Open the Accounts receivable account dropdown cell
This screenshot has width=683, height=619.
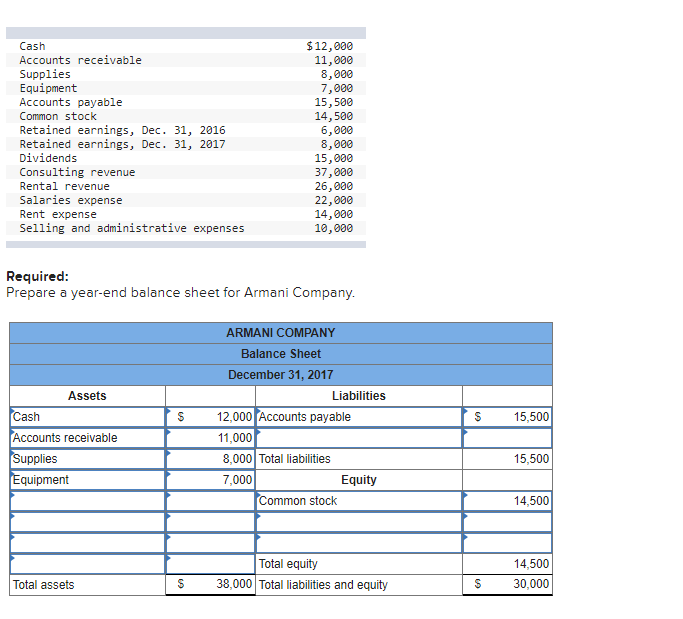tap(88, 438)
